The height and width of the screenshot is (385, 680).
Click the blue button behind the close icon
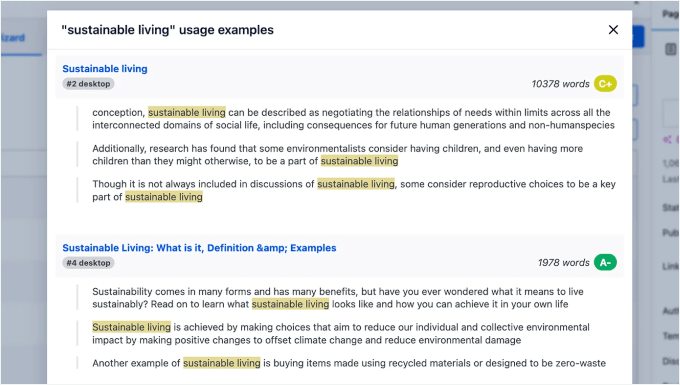[x=638, y=37]
